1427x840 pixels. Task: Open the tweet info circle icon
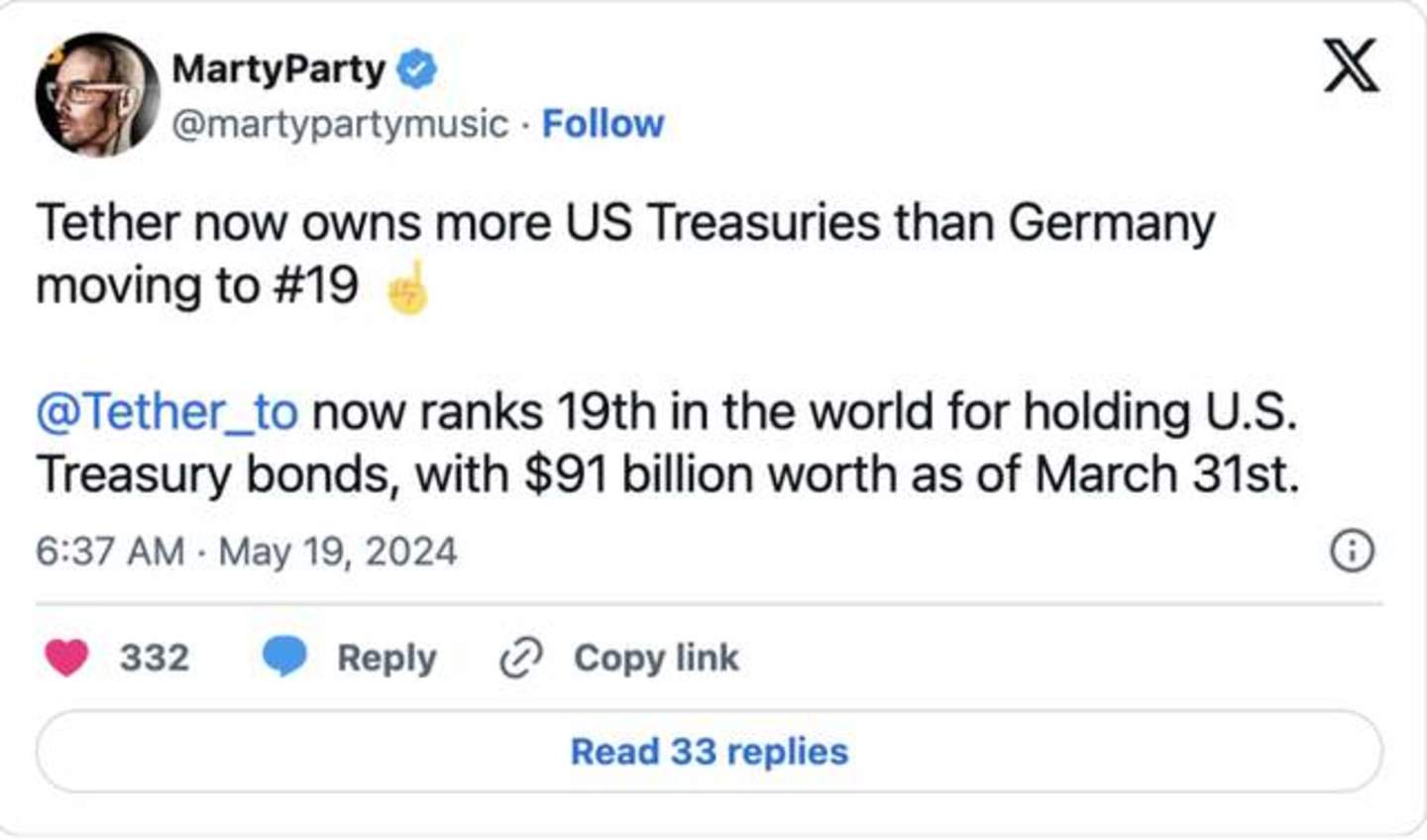[x=1352, y=551]
